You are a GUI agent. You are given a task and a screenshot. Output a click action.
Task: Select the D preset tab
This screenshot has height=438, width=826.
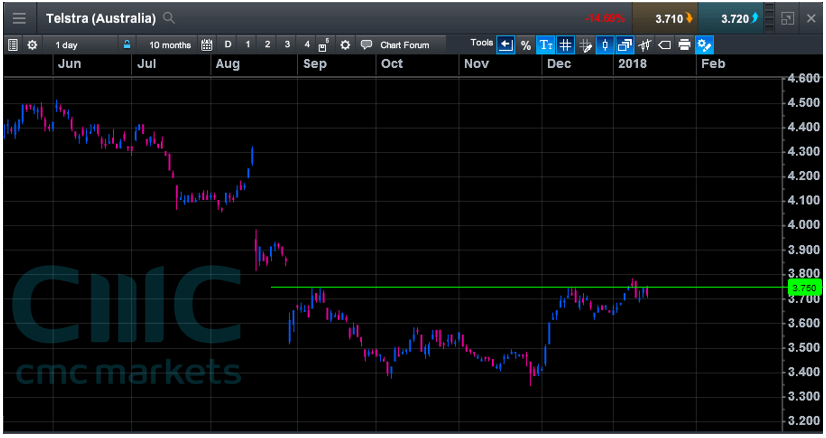coord(228,45)
